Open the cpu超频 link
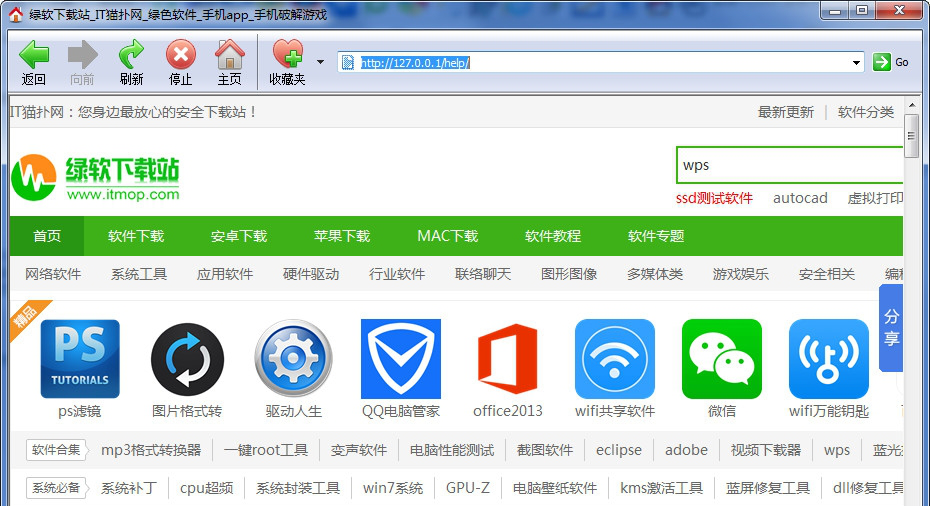Image resolution: width=930 pixels, height=526 pixels. click(x=206, y=488)
